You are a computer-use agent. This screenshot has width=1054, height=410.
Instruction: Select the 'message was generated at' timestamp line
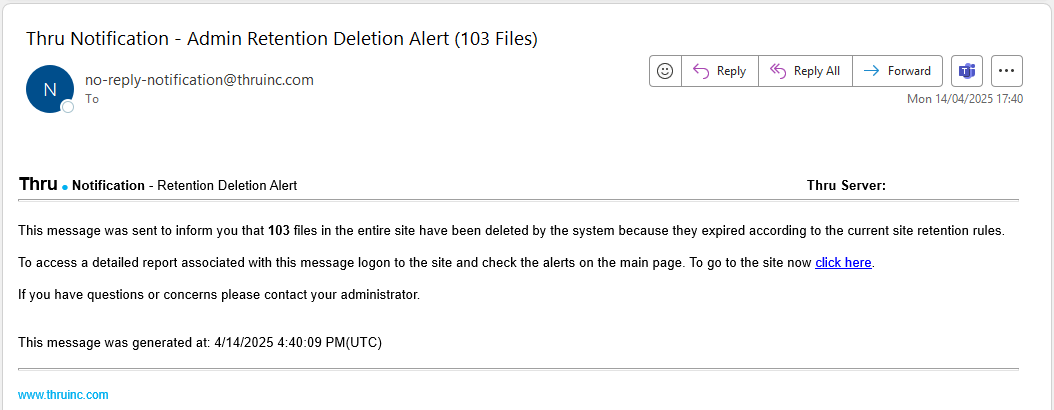[x=200, y=342]
